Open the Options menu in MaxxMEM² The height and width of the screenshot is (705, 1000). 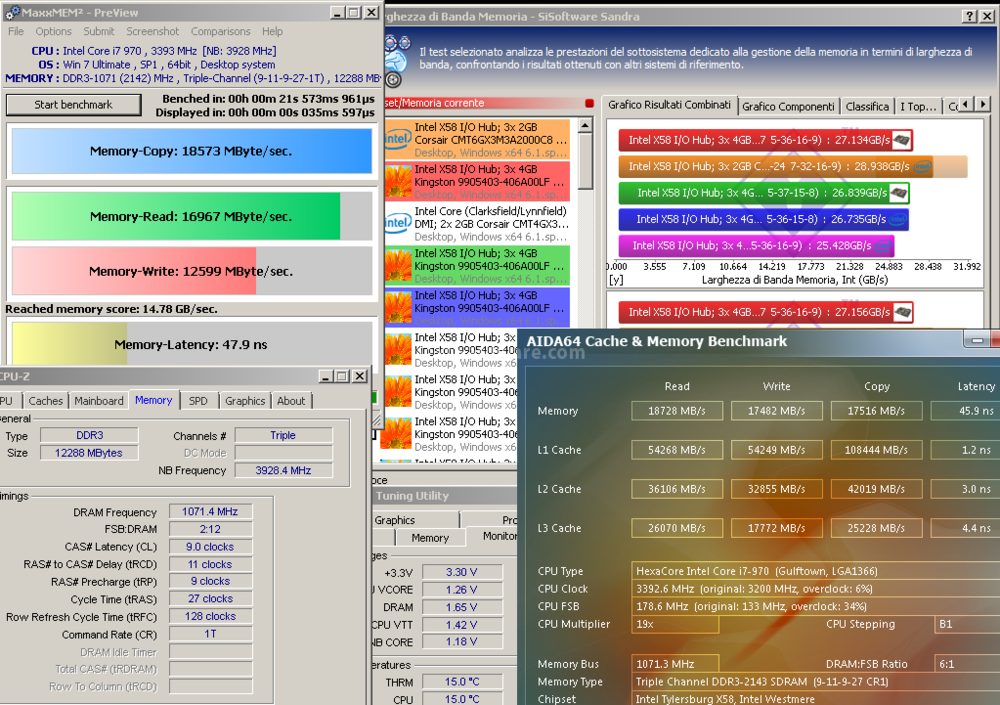pyautogui.click(x=54, y=31)
